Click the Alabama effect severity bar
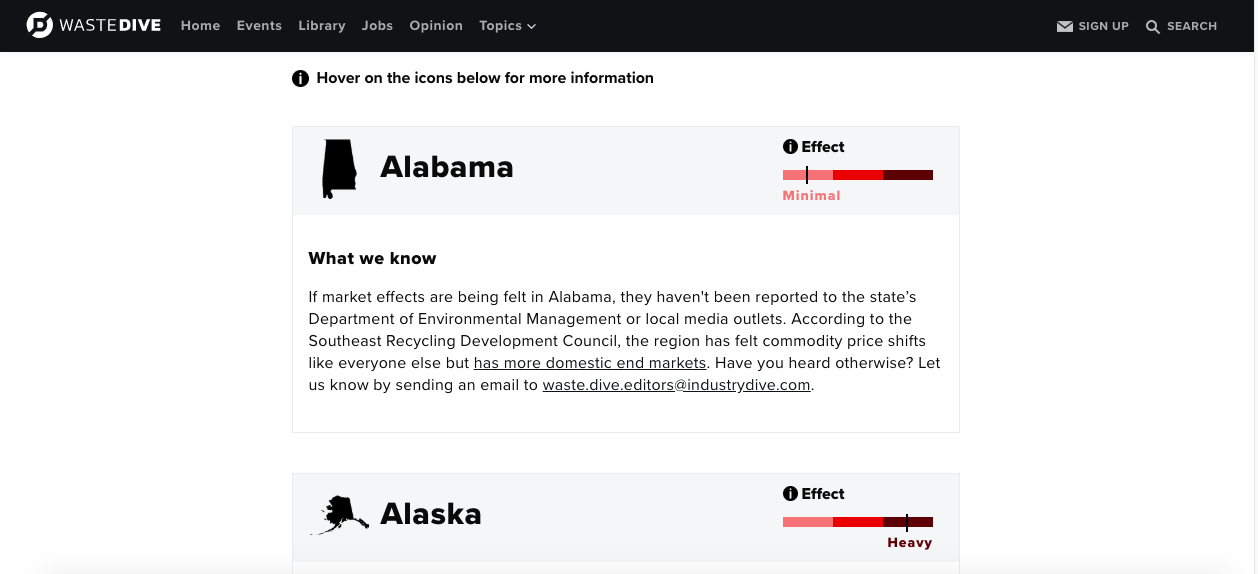This screenshot has width=1258, height=574. [857, 175]
